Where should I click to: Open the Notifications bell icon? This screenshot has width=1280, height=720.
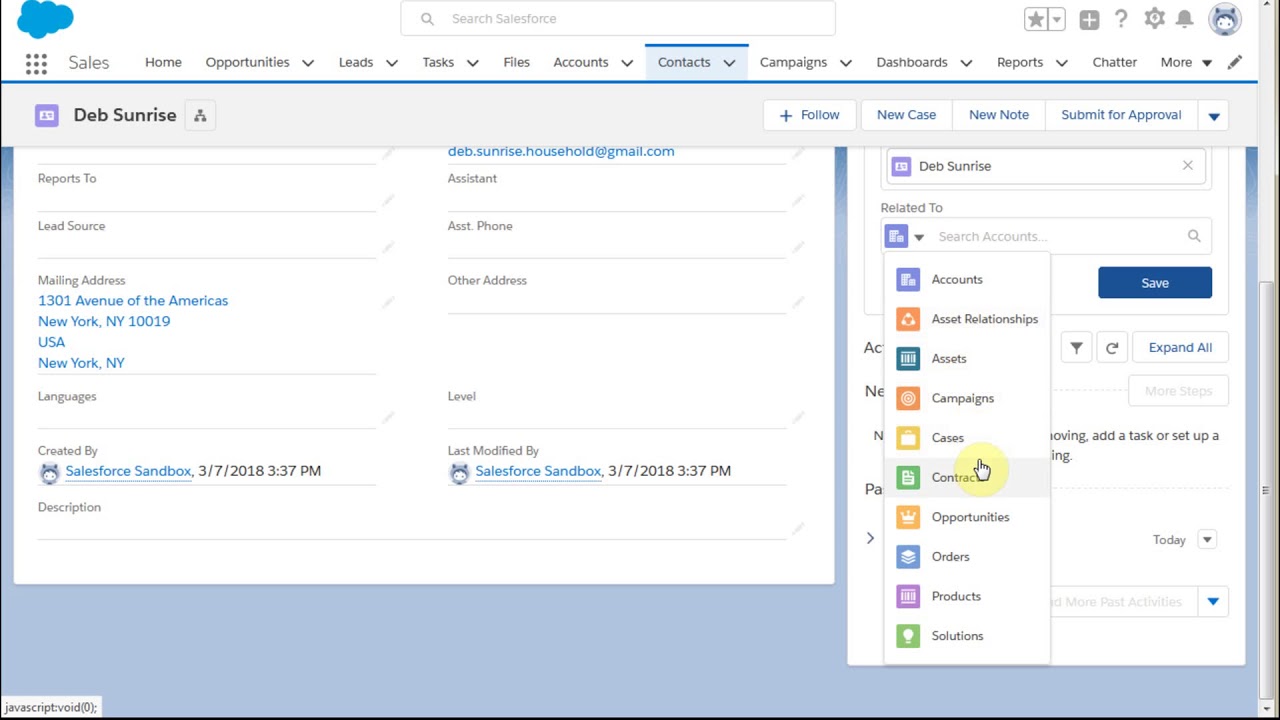[x=1185, y=19]
